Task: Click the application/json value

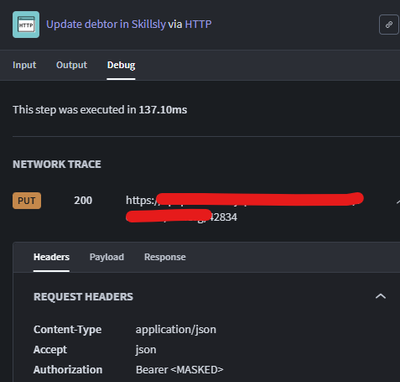Action: 176,330
